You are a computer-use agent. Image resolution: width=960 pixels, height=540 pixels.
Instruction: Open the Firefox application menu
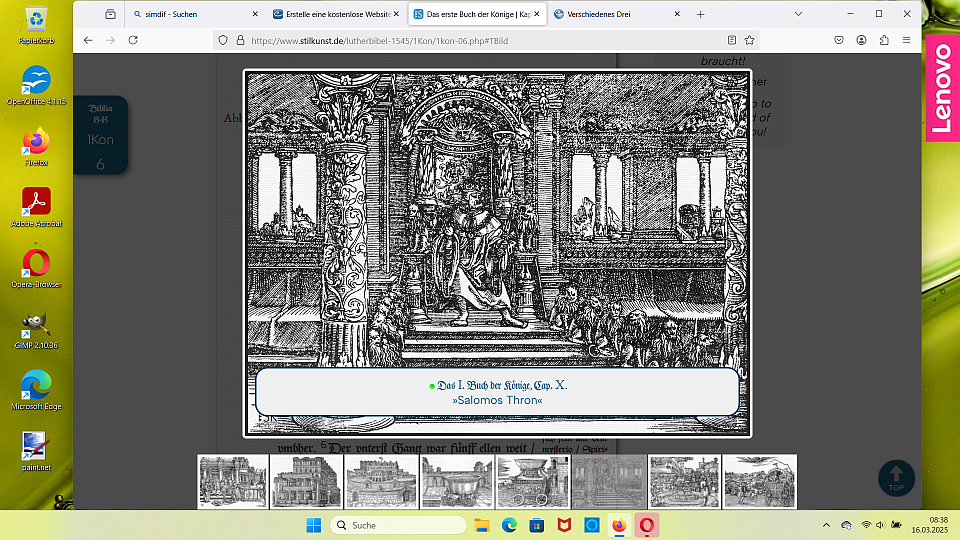point(907,40)
